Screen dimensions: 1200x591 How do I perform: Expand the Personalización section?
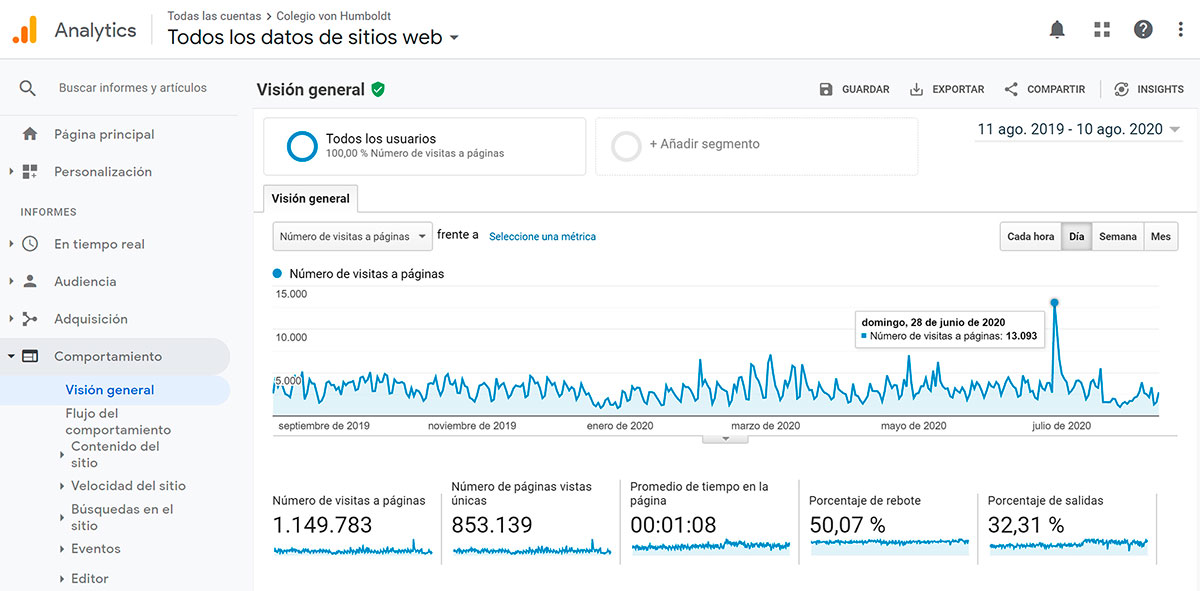tap(12, 172)
